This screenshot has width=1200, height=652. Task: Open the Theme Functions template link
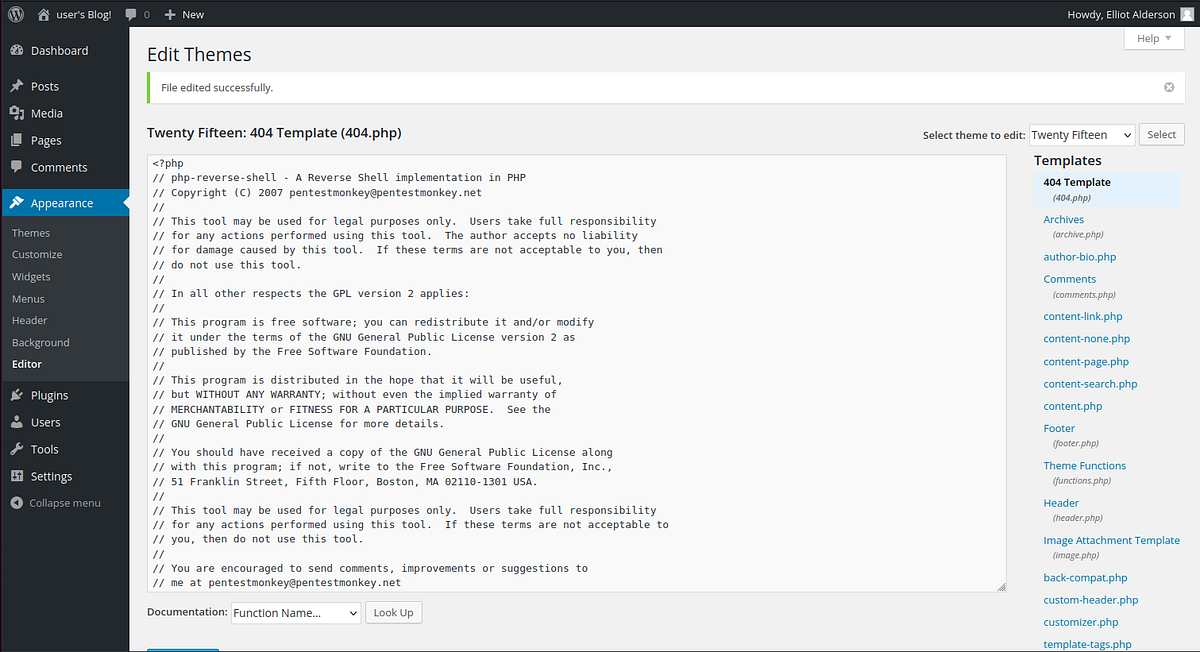pos(1084,466)
